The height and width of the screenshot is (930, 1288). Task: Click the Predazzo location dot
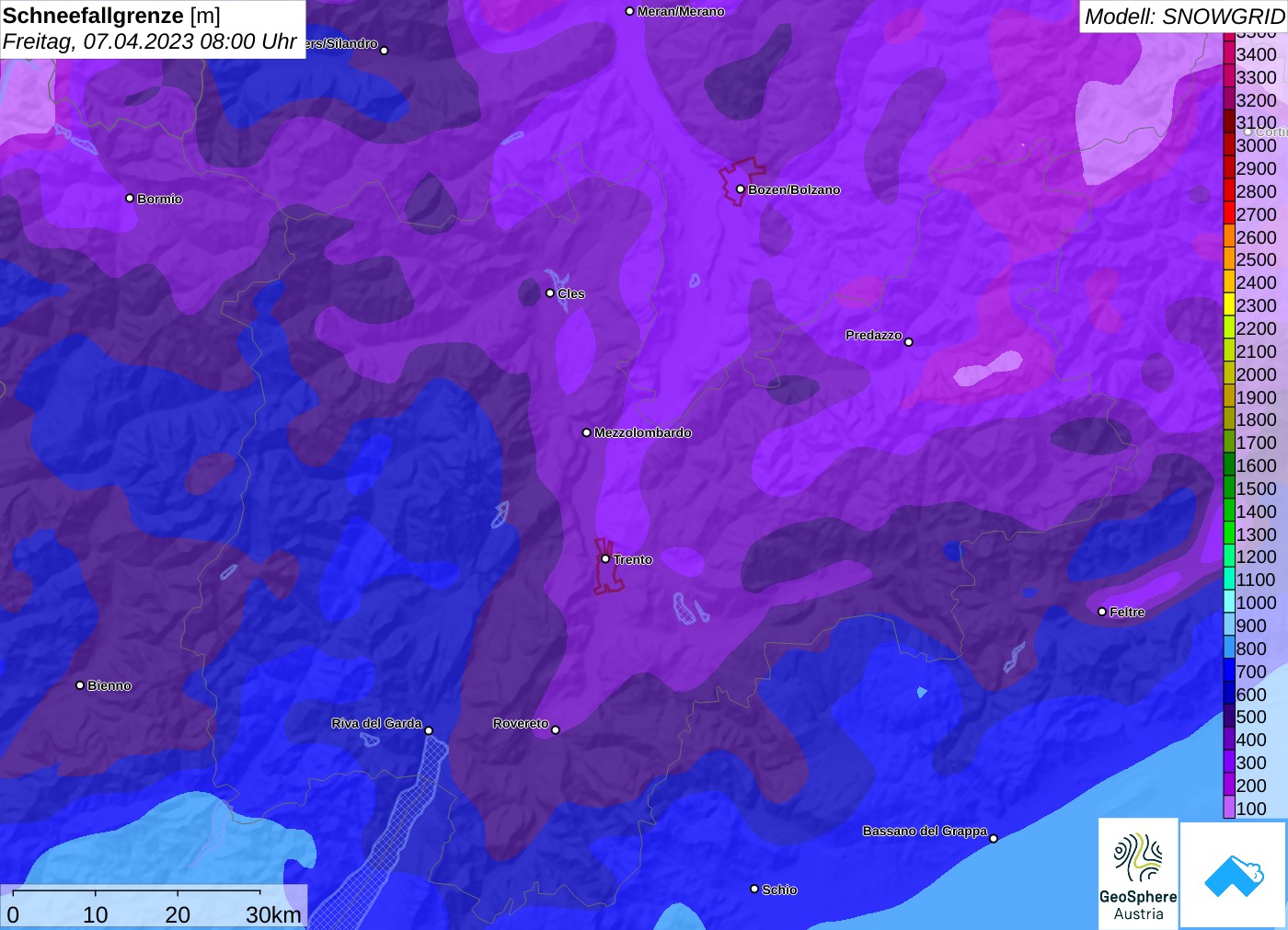click(x=909, y=342)
